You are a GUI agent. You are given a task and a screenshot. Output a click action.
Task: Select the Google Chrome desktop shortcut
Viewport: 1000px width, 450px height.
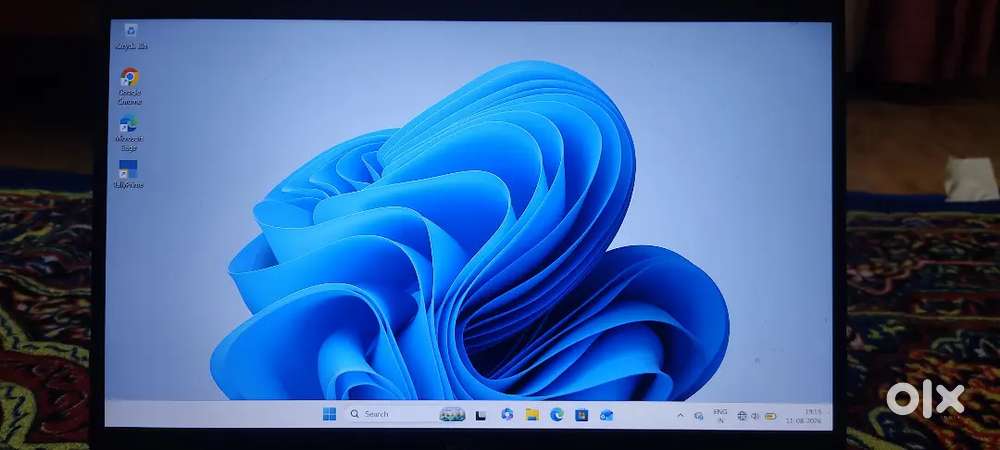tap(129, 86)
